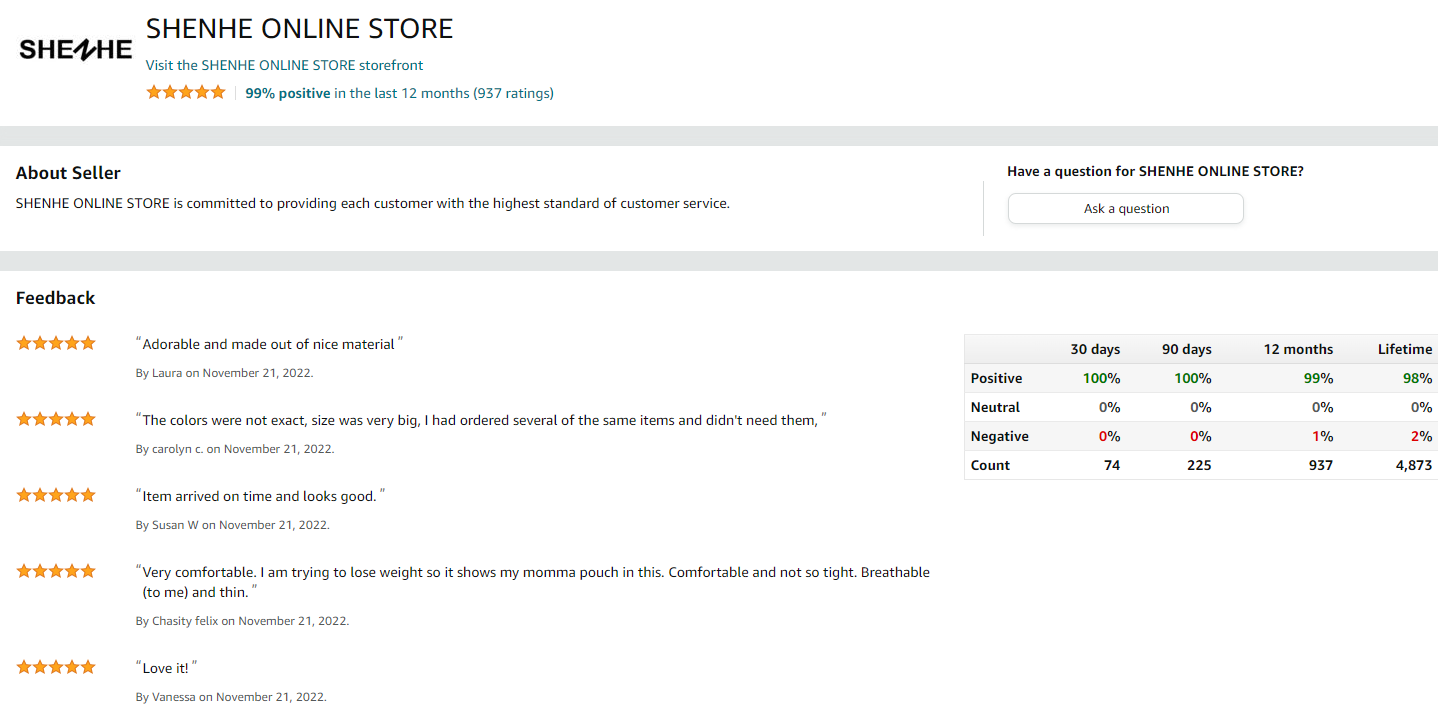Click the SHENHE ONLINE STORE page title
The width and height of the screenshot is (1438, 724).
(x=299, y=28)
